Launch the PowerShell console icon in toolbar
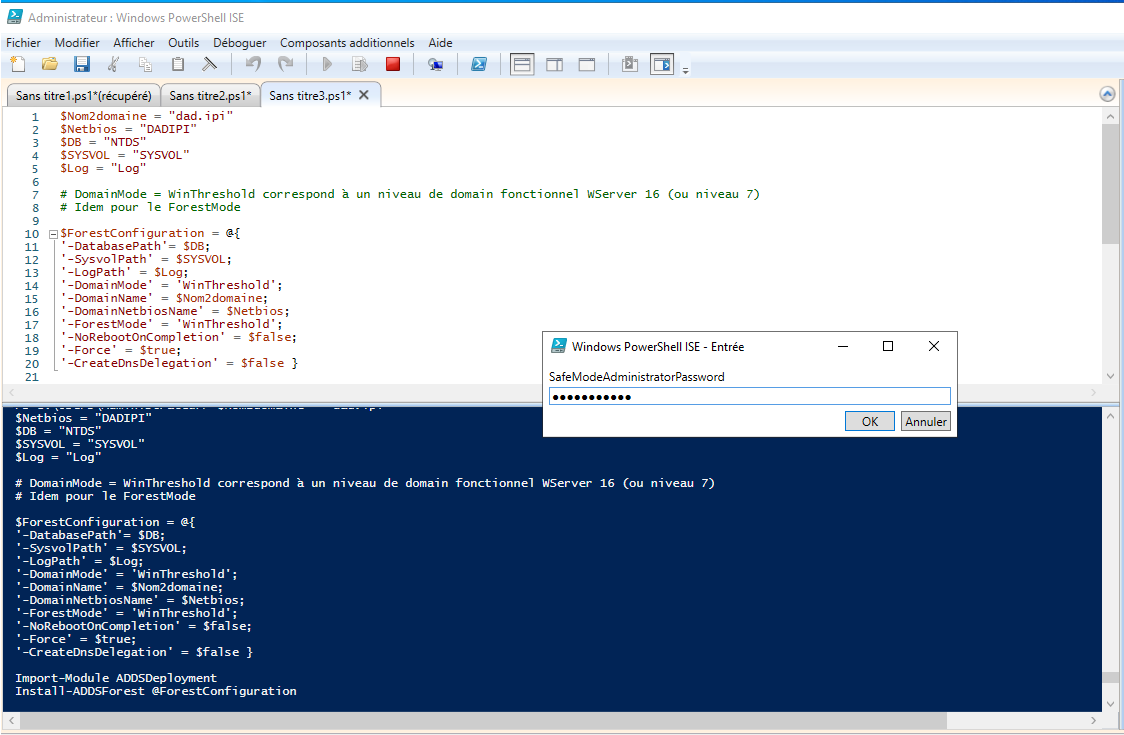This screenshot has width=1124, height=735. (x=479, y=65)
